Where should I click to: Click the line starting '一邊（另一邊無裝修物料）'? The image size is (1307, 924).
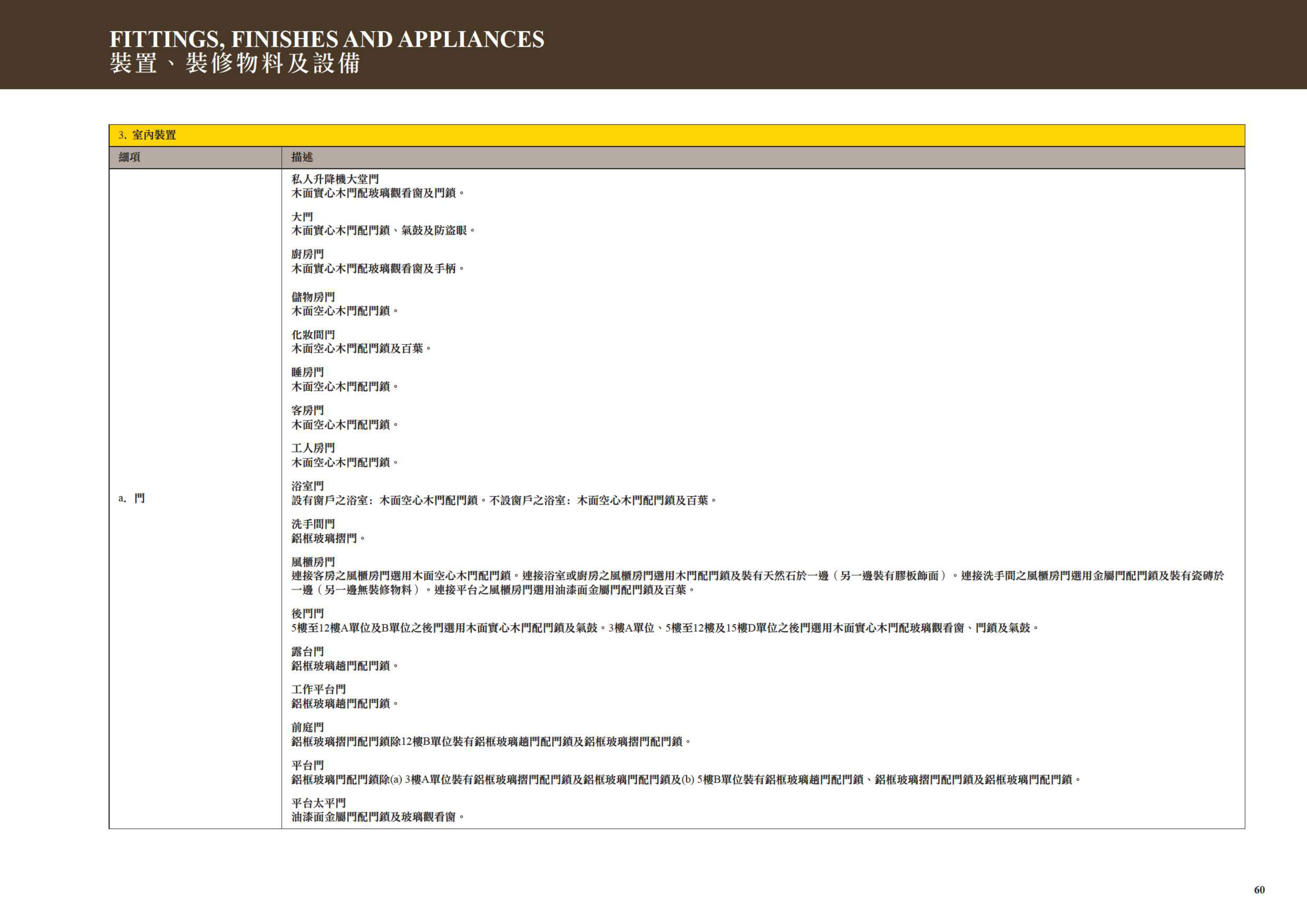494,590
